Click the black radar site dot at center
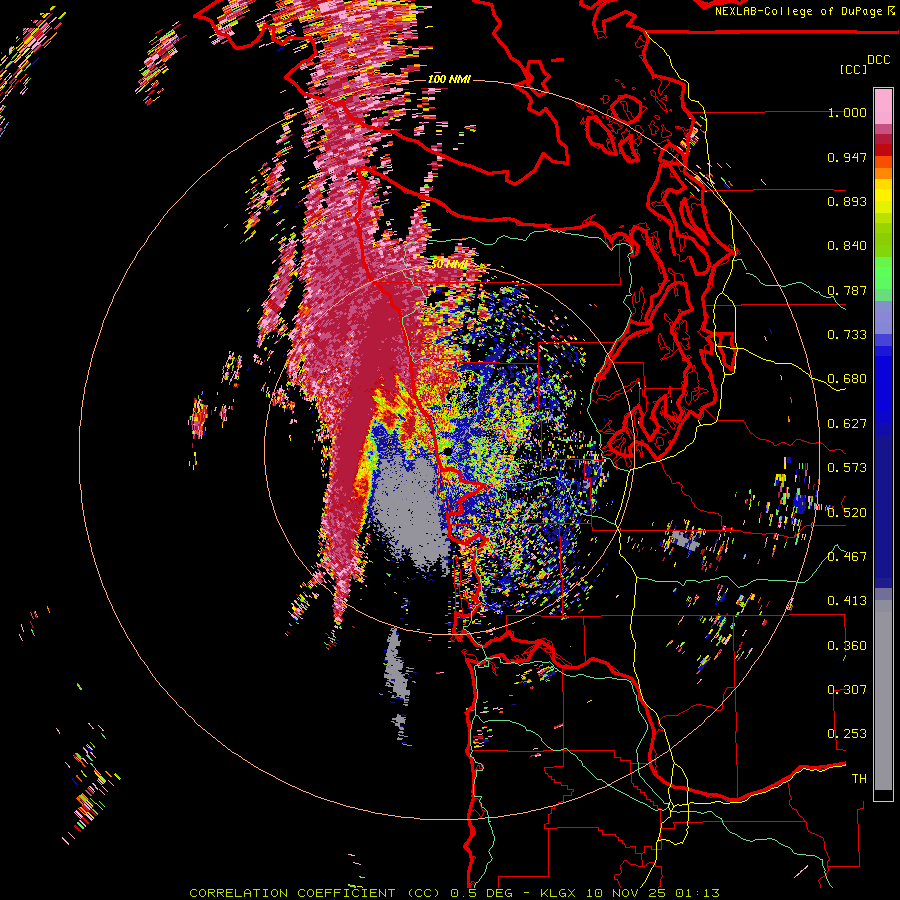The height and width of the screenshot is (900, 900). click(447, 452)
